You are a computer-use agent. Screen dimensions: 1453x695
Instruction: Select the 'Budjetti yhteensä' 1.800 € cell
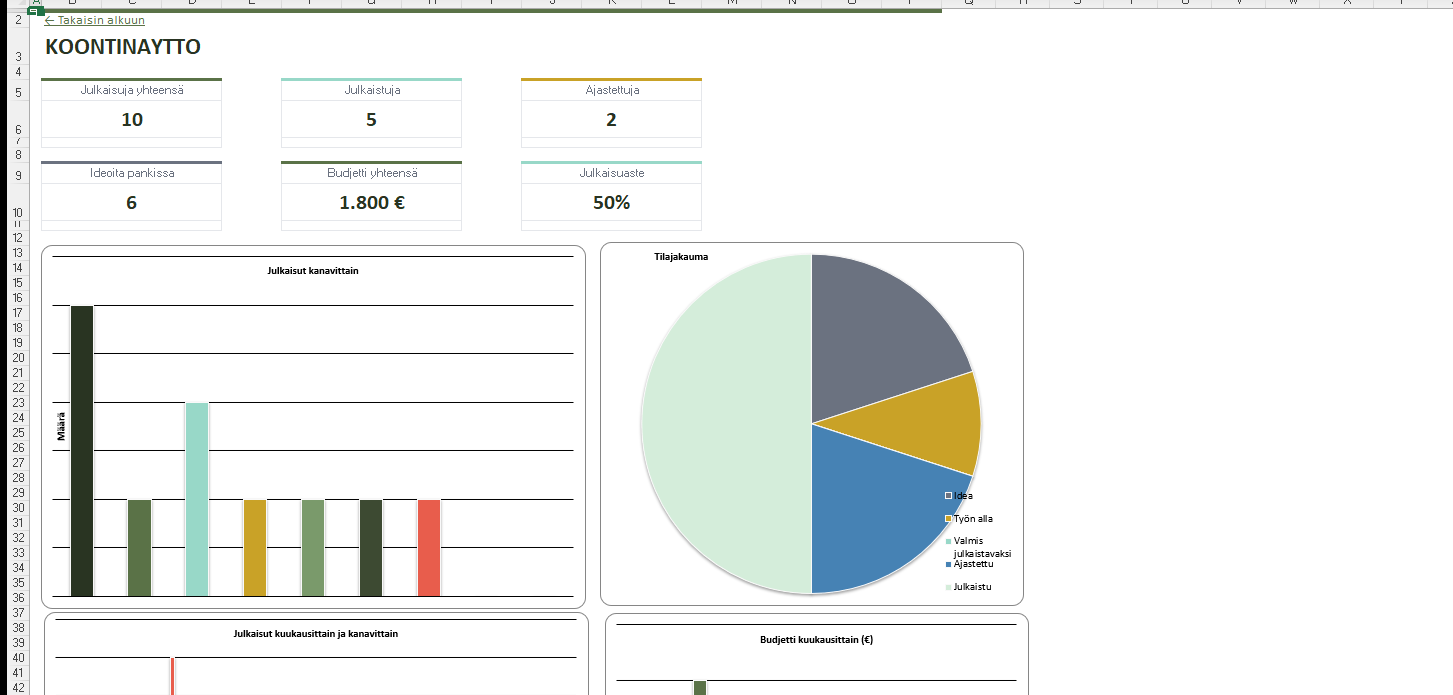tap(371, 203)
